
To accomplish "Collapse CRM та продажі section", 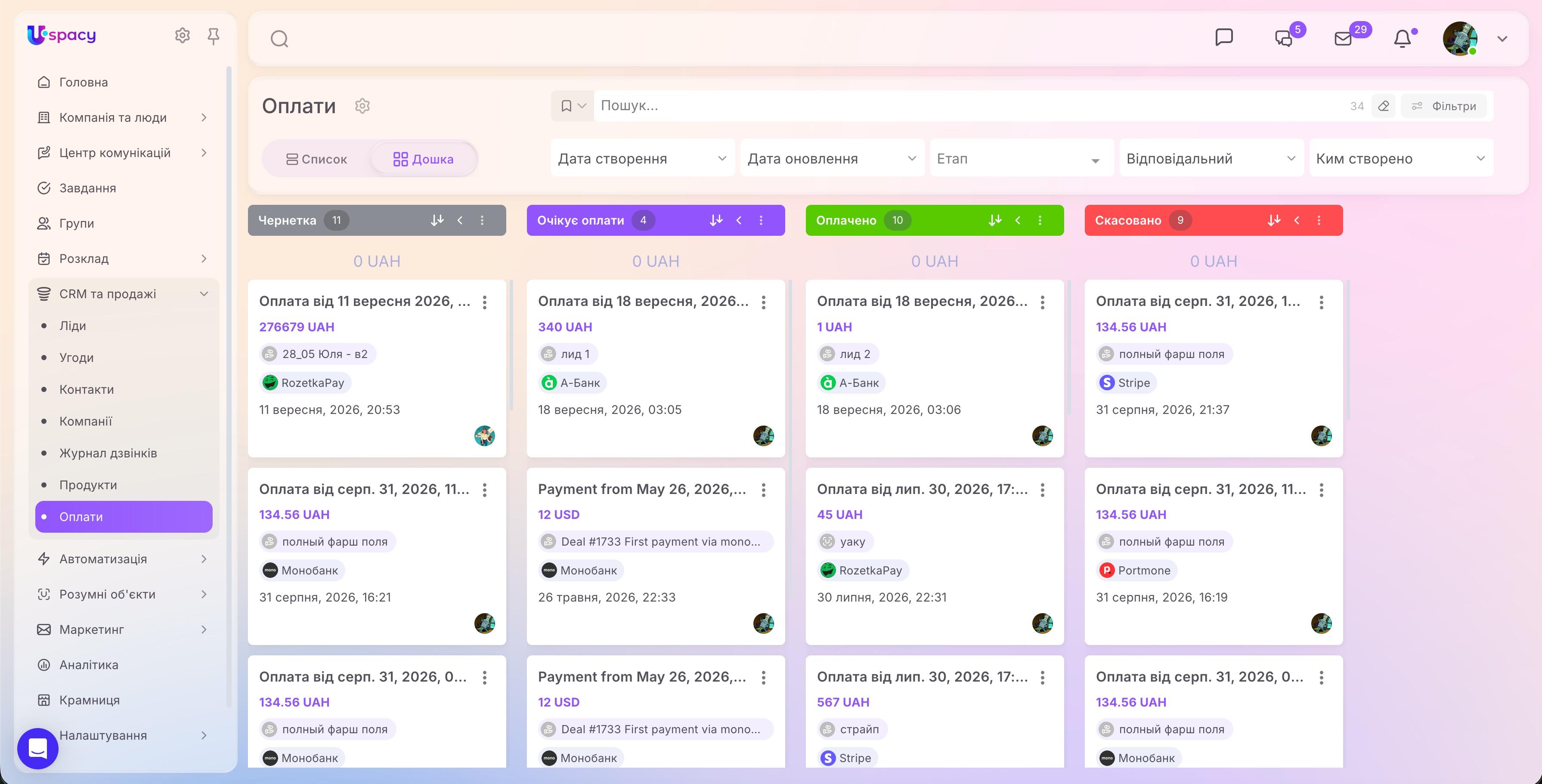I will (x=204, y=294).
